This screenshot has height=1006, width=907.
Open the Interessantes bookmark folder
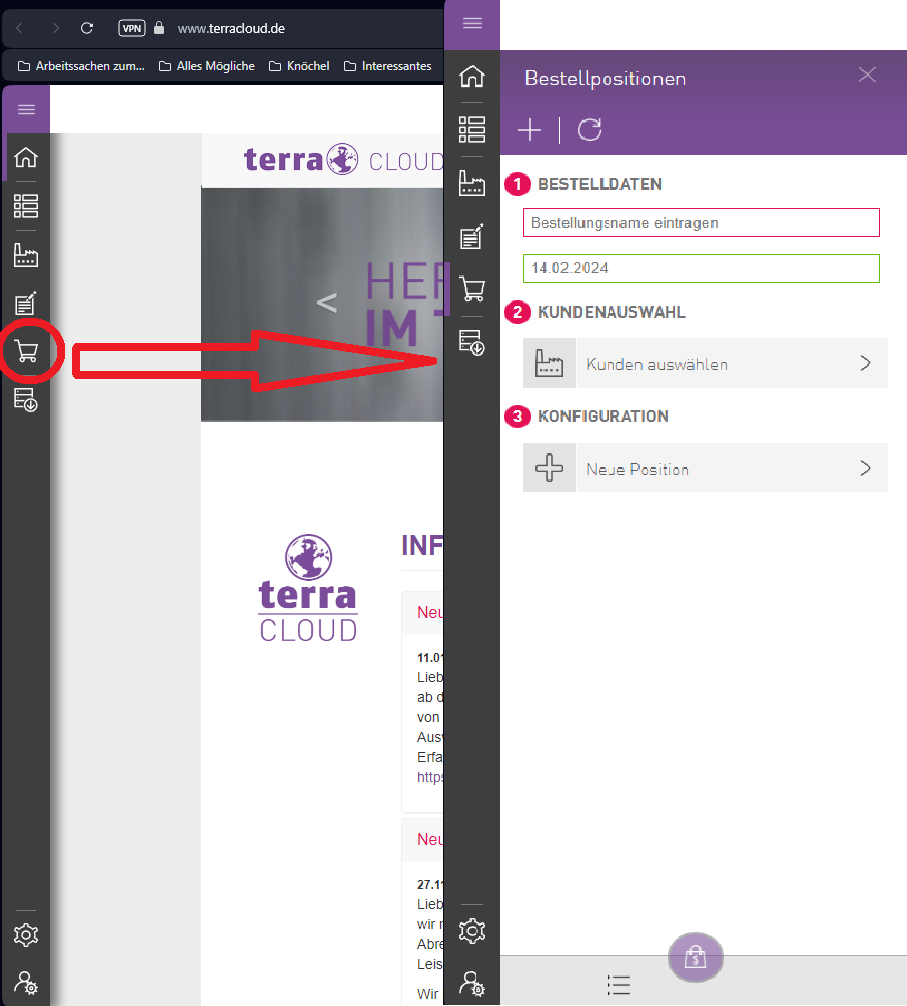click(x=387, y=66)
